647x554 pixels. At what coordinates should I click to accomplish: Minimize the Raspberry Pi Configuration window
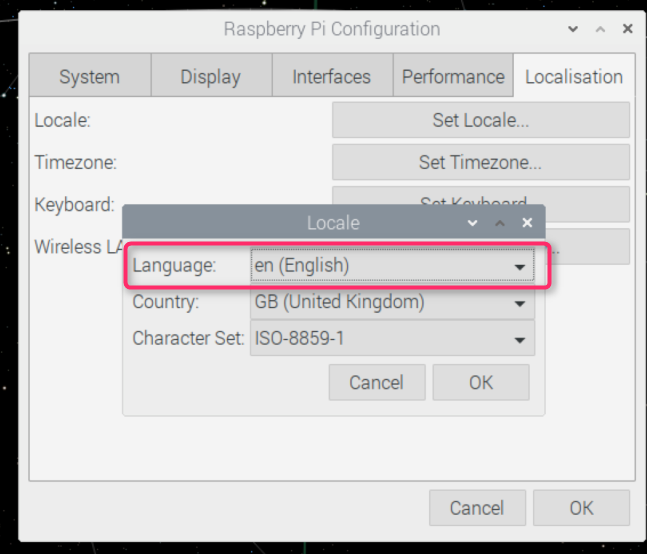pos(573,29)
